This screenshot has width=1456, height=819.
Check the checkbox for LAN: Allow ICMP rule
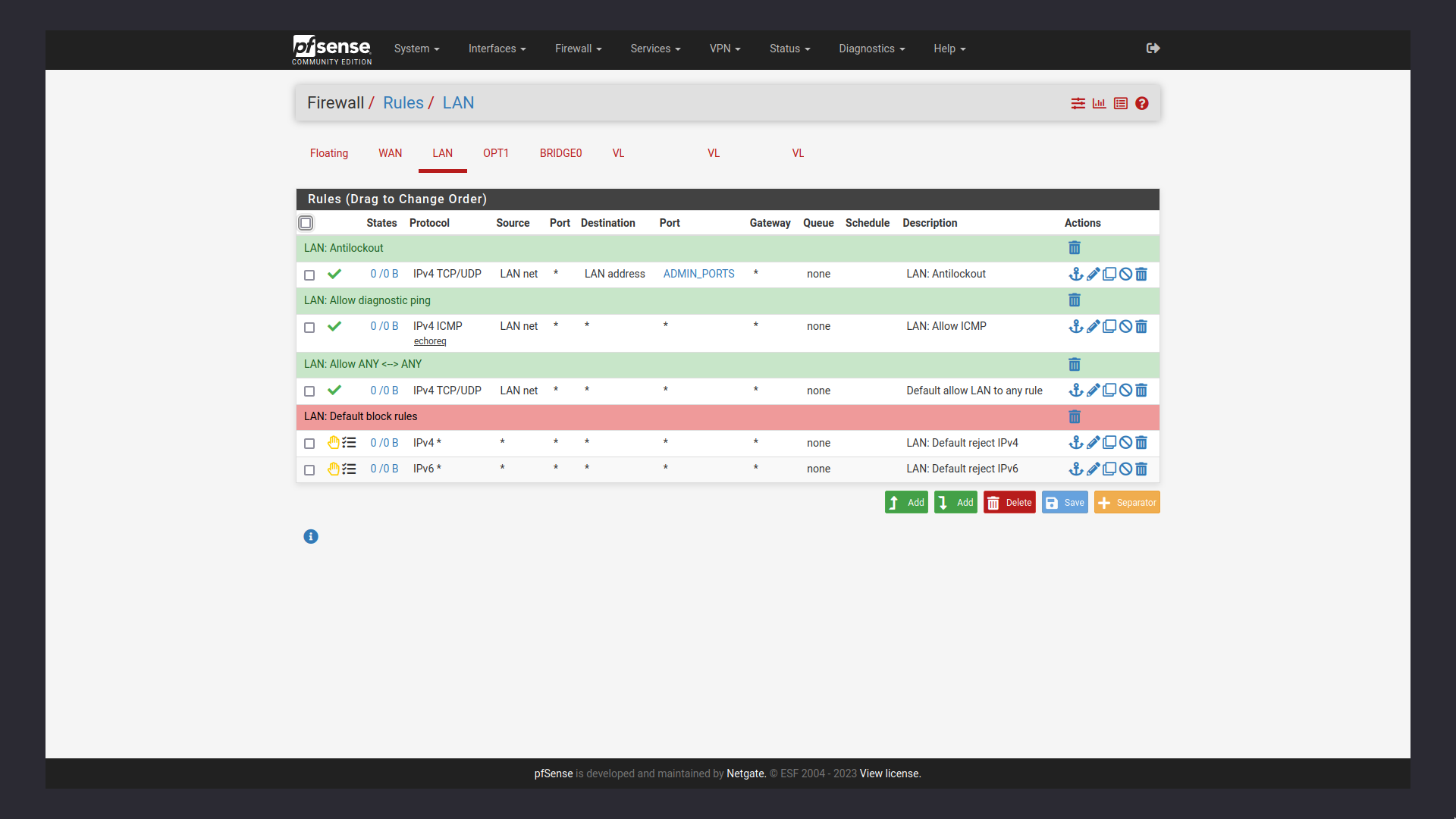[309, 327]
